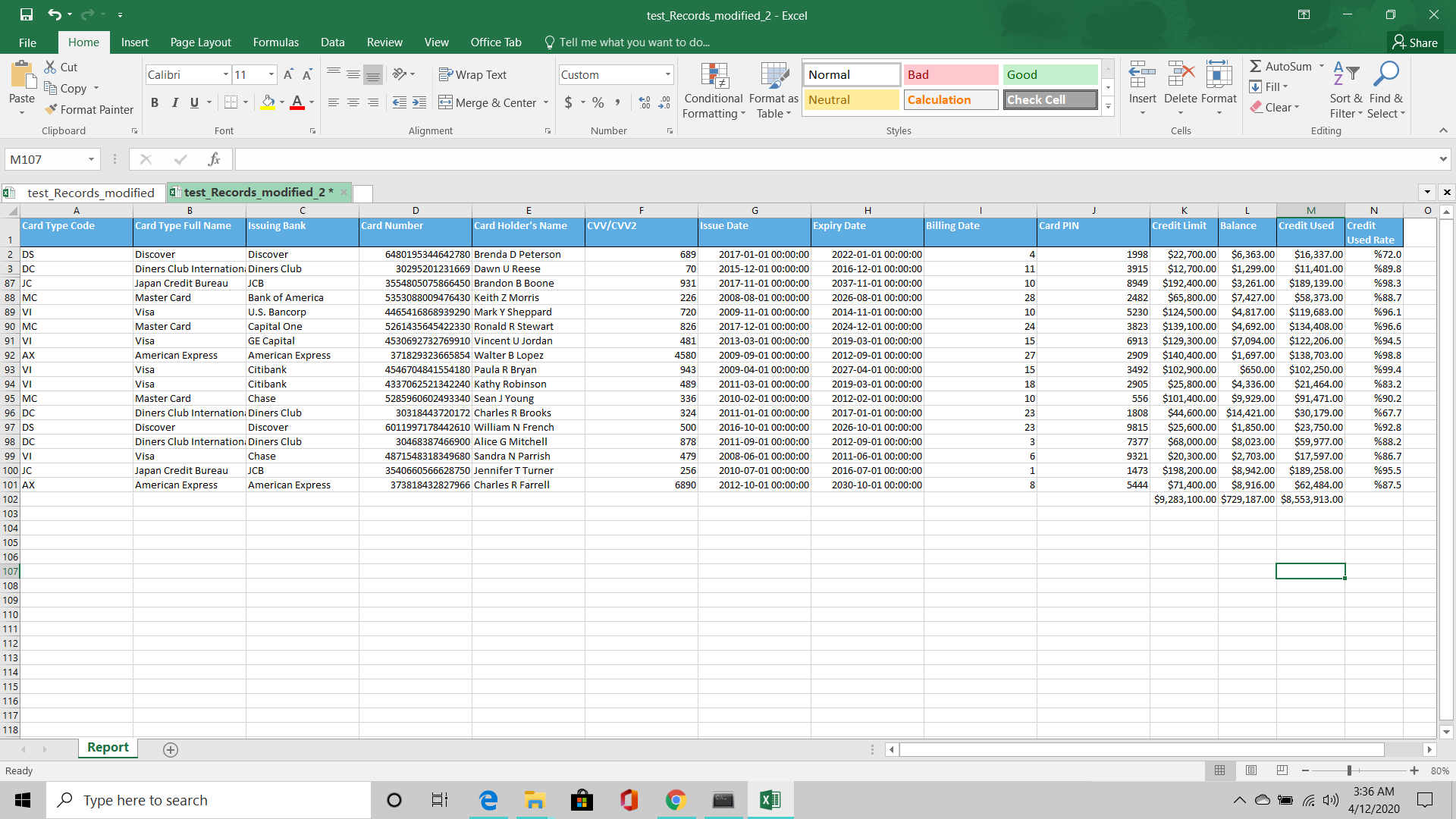
Task: Click the Insert Function fx icon
Action: pos(214,159)
